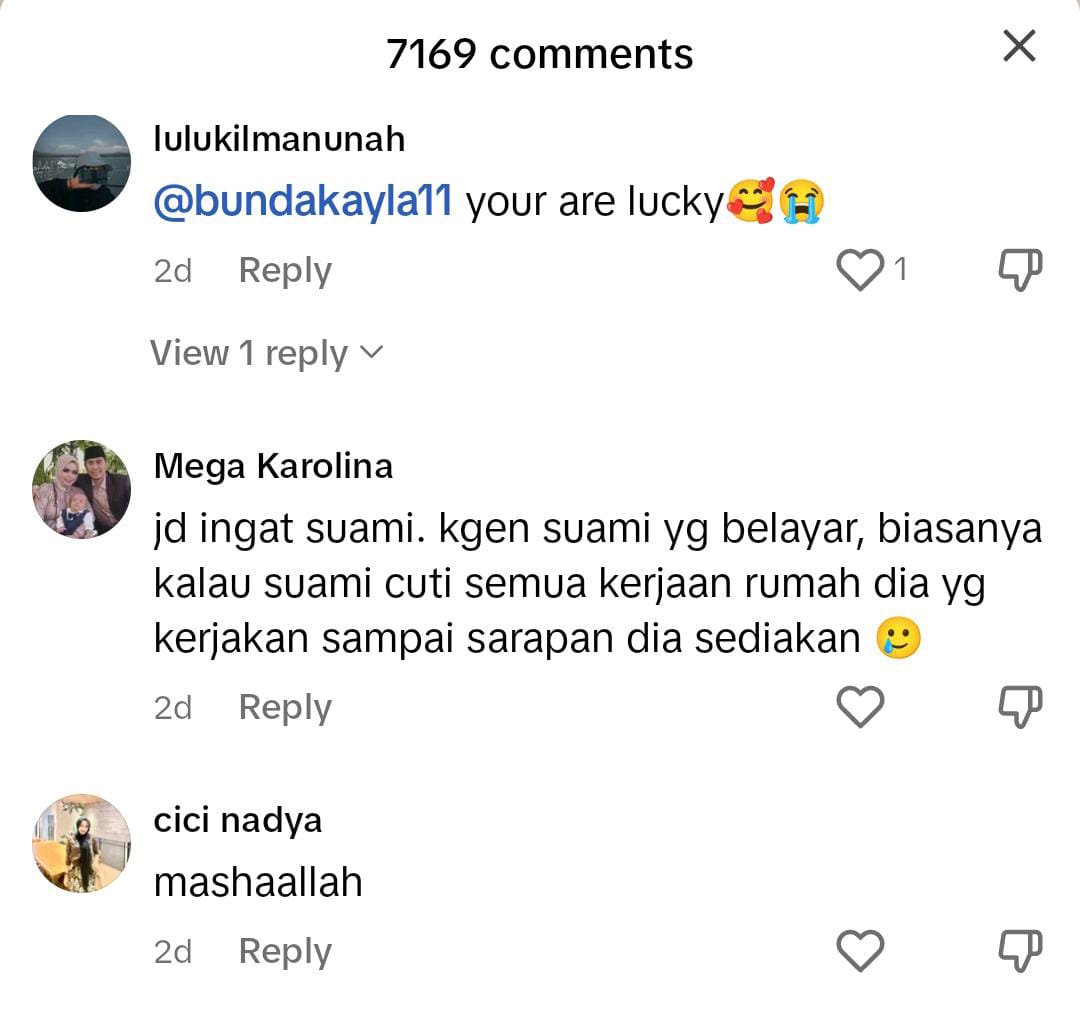
Task: Open the @bundakayla11 mention
Action: 302,202
